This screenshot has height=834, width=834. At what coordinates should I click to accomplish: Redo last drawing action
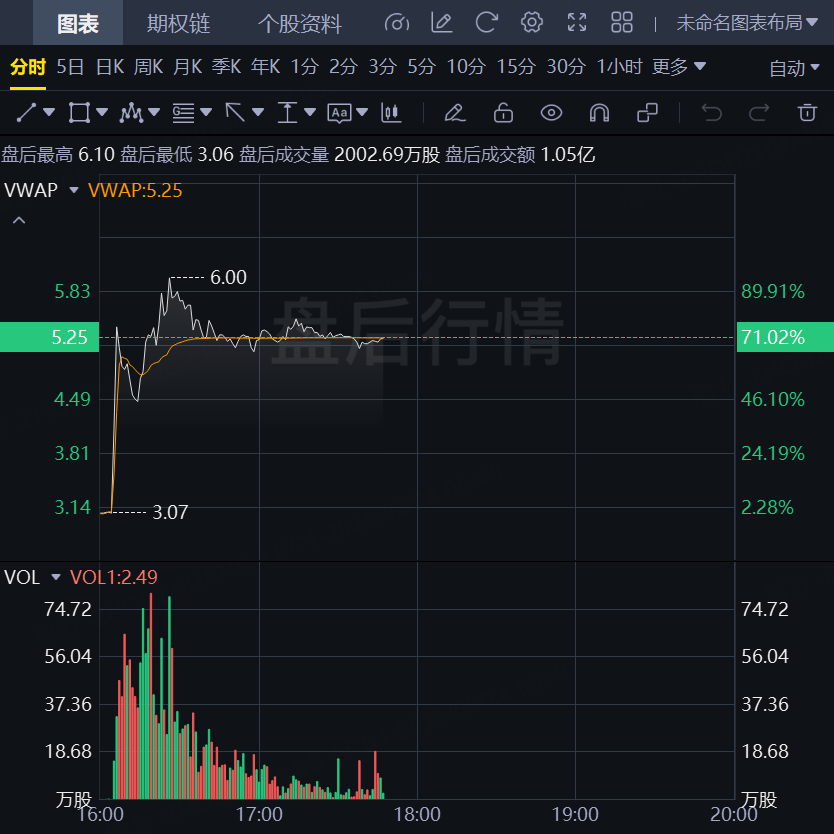[x=759, y=113]
